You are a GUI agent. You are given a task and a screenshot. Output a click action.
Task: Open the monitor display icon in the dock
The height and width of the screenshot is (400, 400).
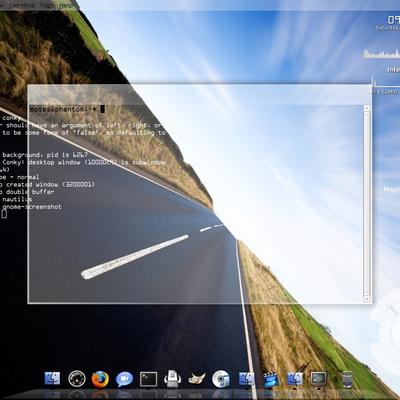tap(318, 379)
